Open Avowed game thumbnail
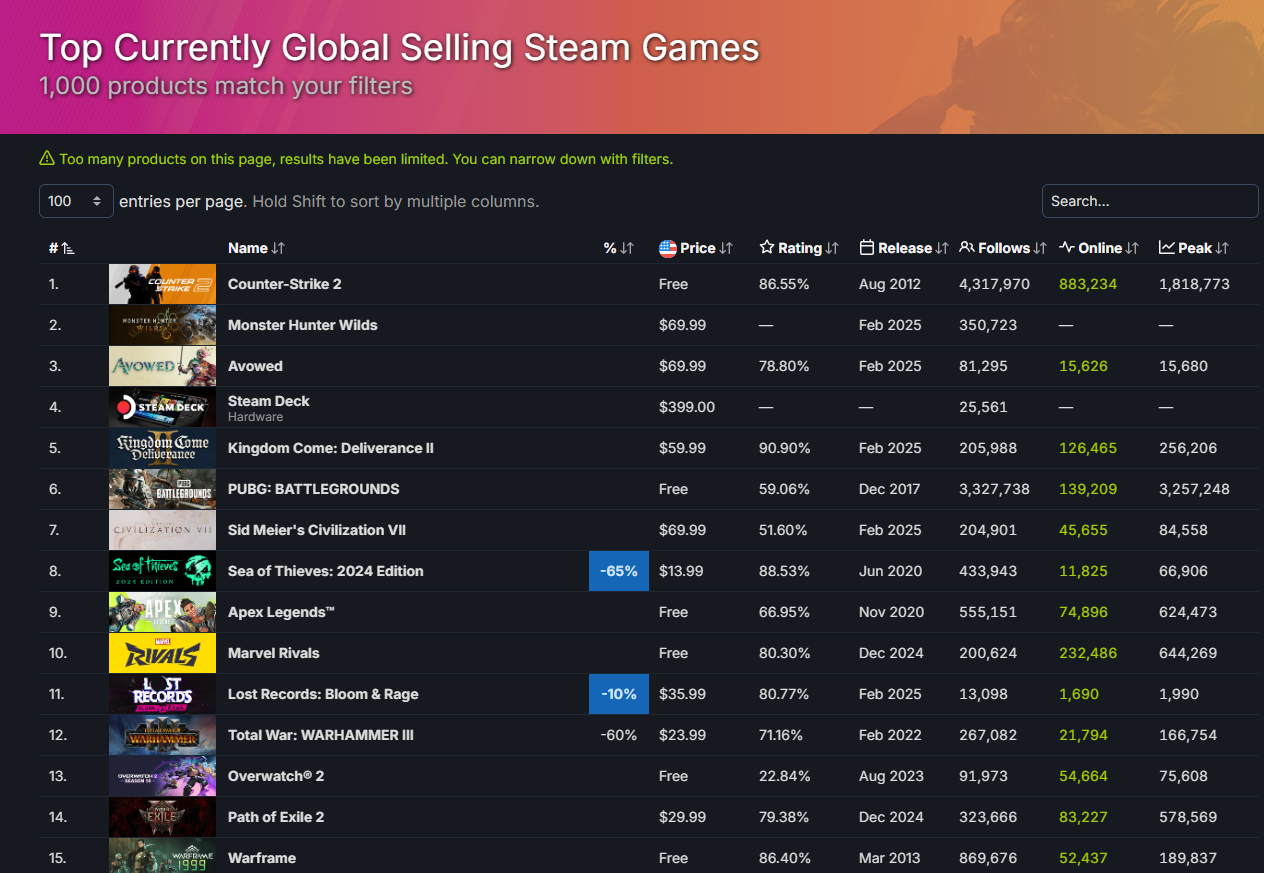1264x873 pixels. [162, 366]
